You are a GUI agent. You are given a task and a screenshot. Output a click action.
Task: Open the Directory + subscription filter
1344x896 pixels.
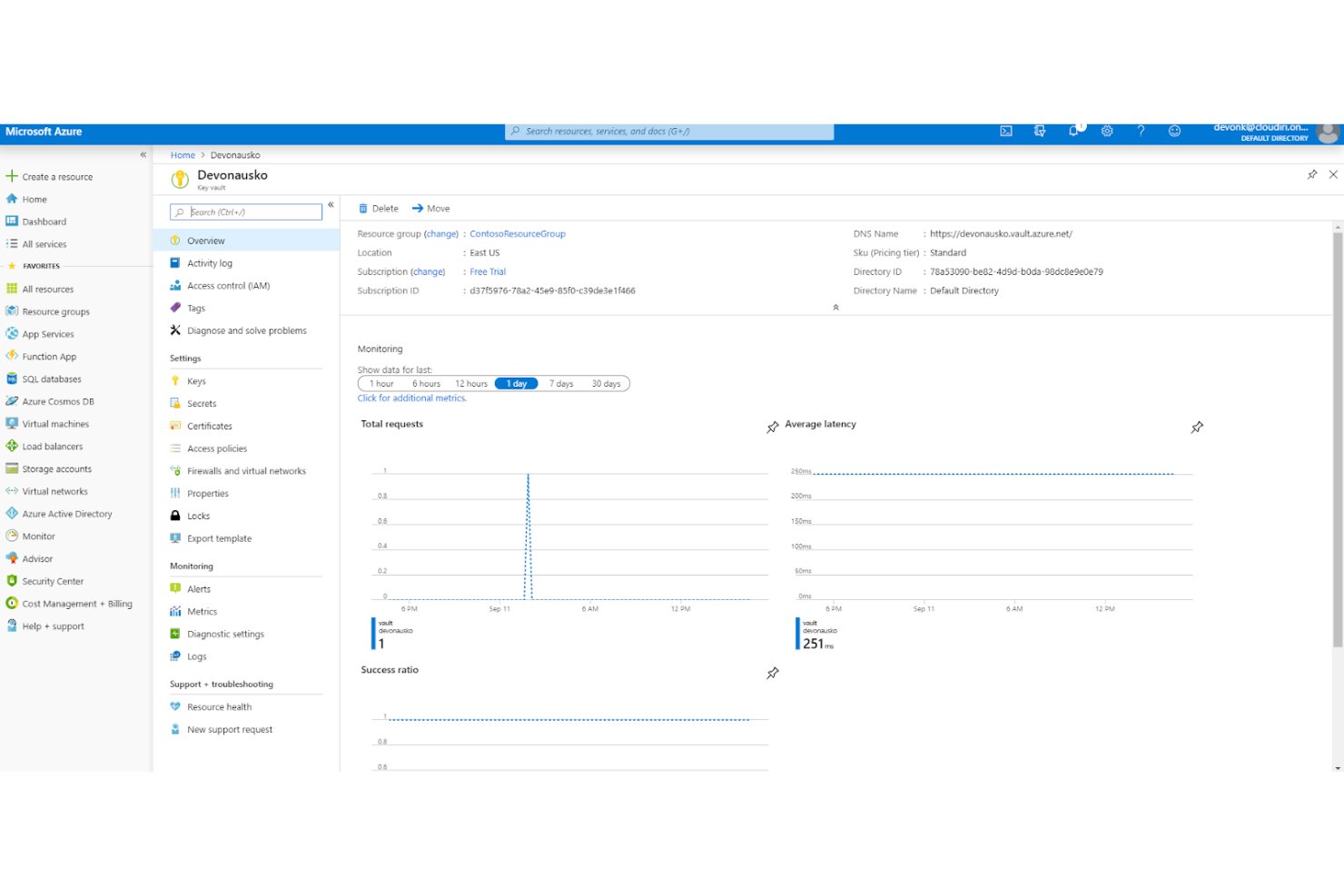pyautogui.click(x=1040, y=131)
